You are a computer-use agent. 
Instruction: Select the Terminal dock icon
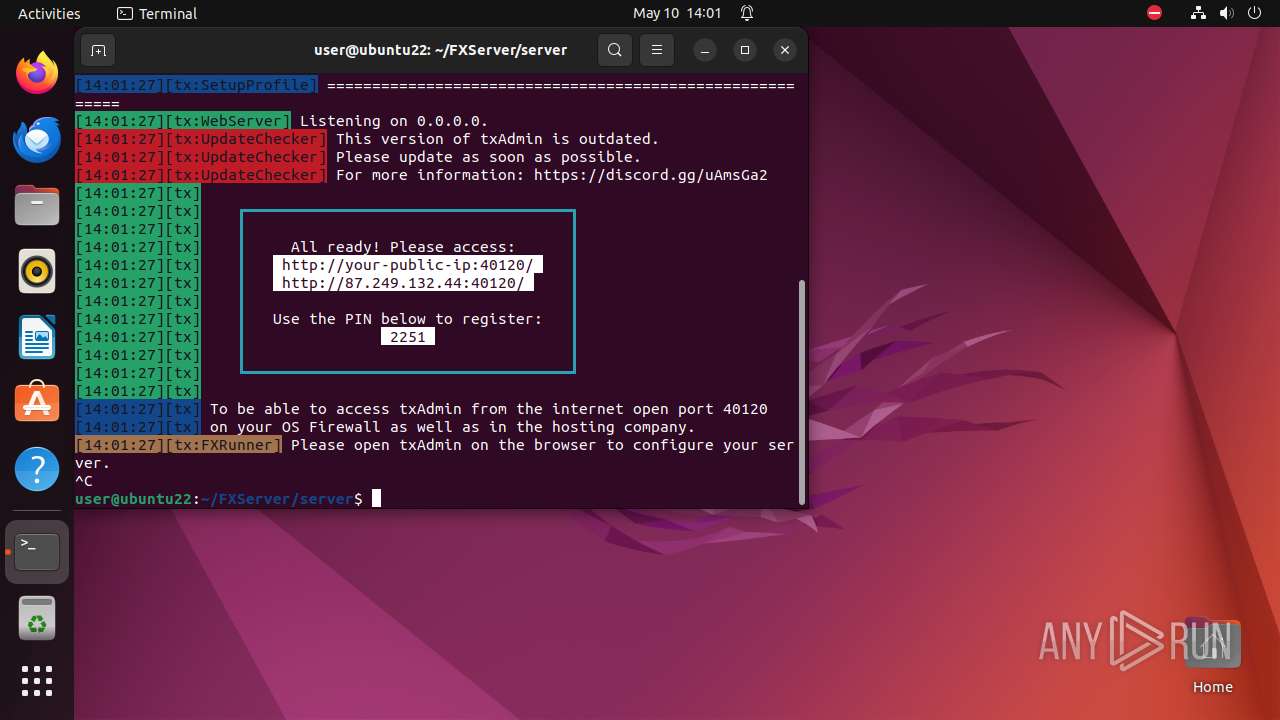pos(37,552)
